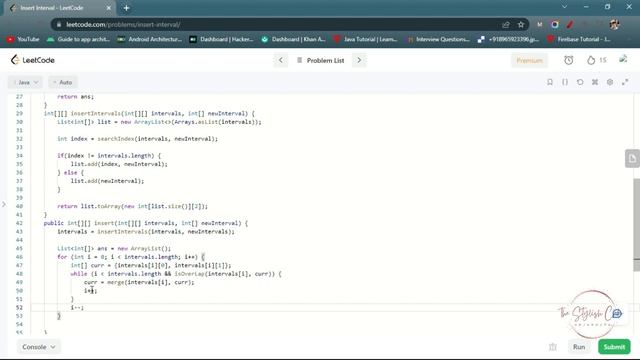
Task: Click the 'insertIntervals' method name on line 29
Action: (x=96, y=113)
